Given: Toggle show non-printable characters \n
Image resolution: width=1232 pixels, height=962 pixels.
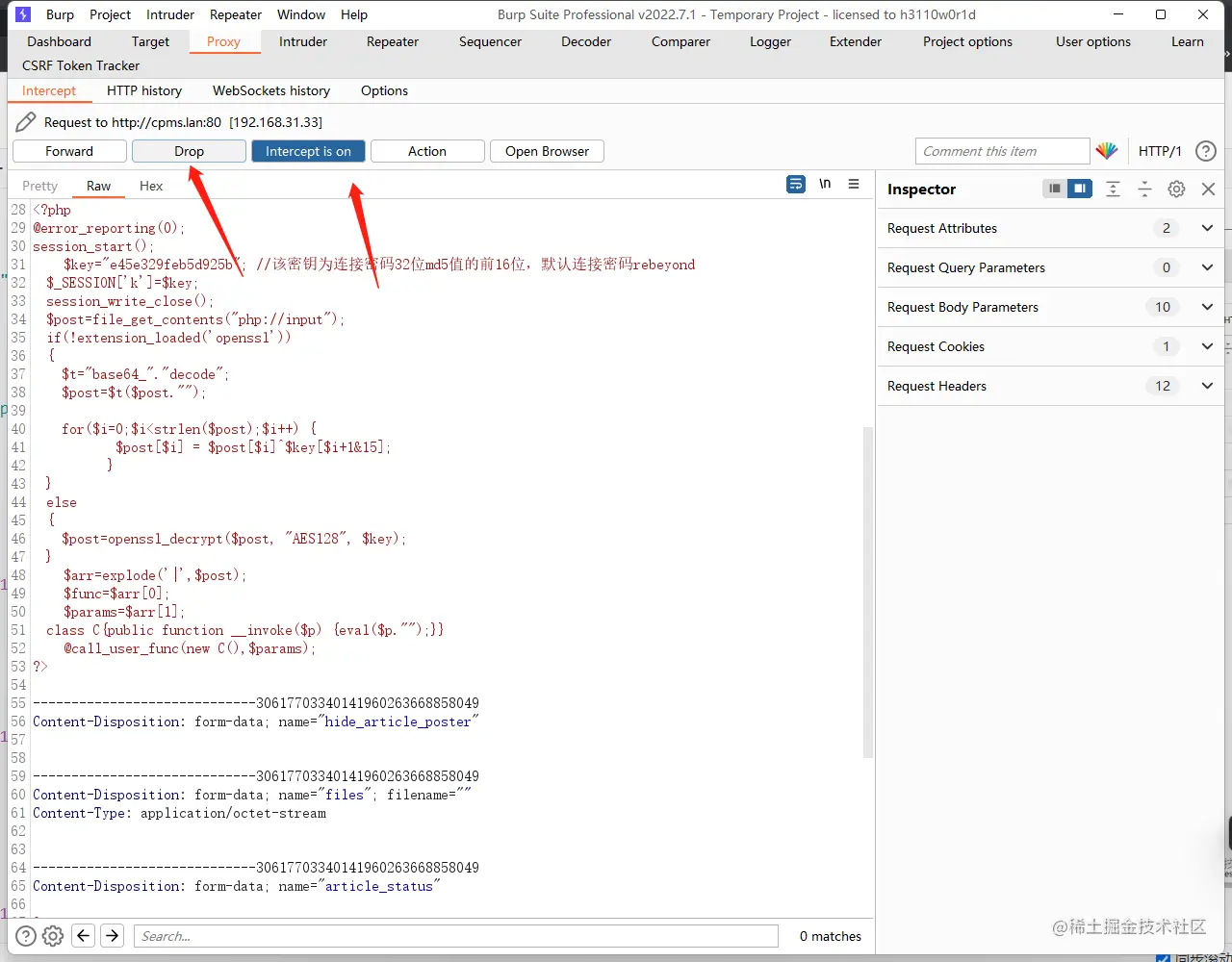Looking at the screenshot, I should [x=825, y=184].
